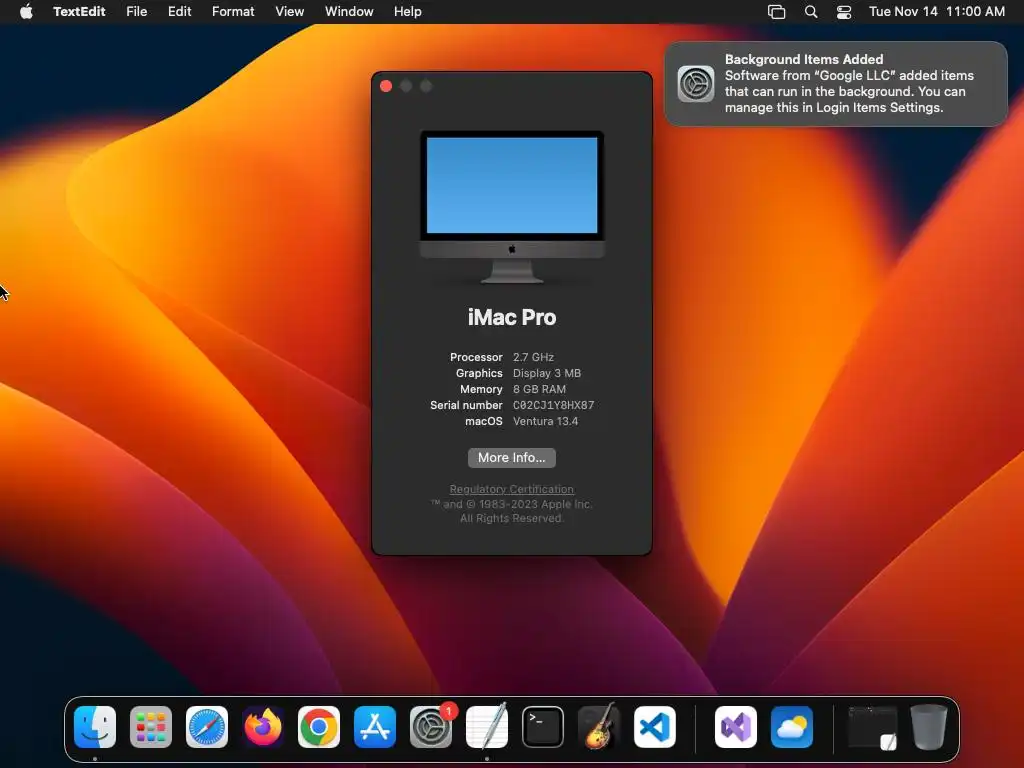Open the TextEdit application menu
This screenshot has width=1024, height=768.
point(79,11)
